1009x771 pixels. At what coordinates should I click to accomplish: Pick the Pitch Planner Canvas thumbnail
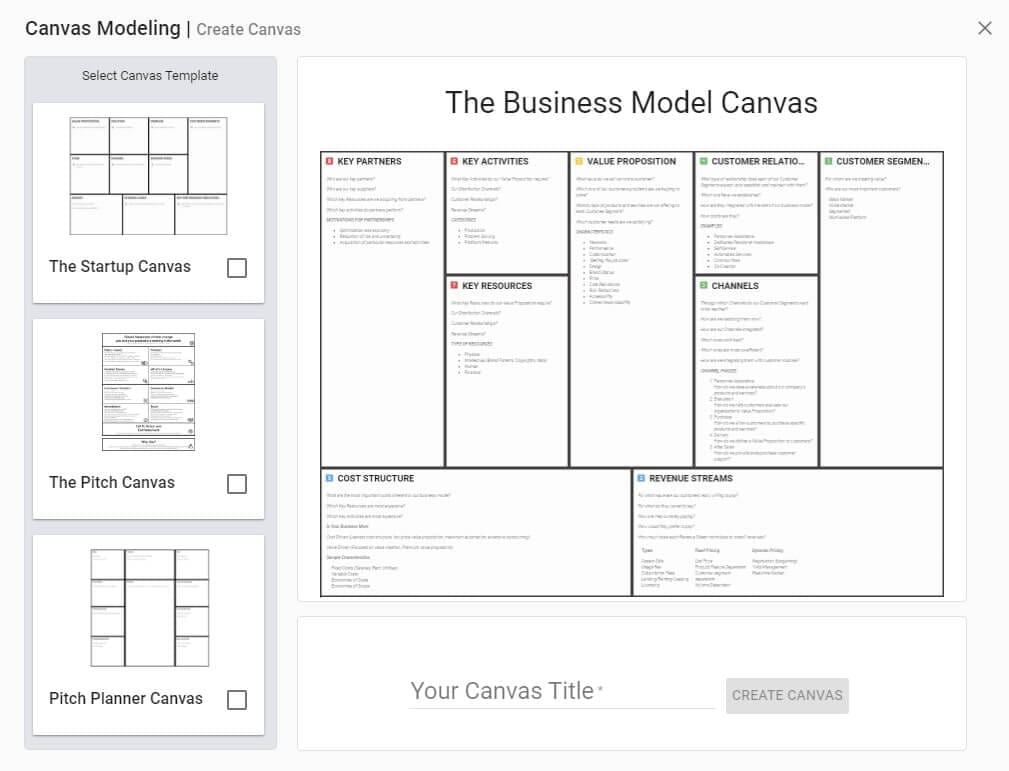(149, 608)
